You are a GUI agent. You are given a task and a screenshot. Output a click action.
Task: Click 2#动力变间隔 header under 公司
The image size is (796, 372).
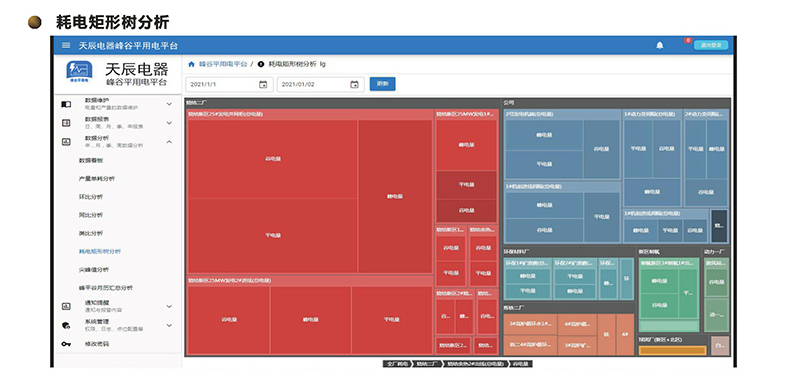click(x=706, y=114)
